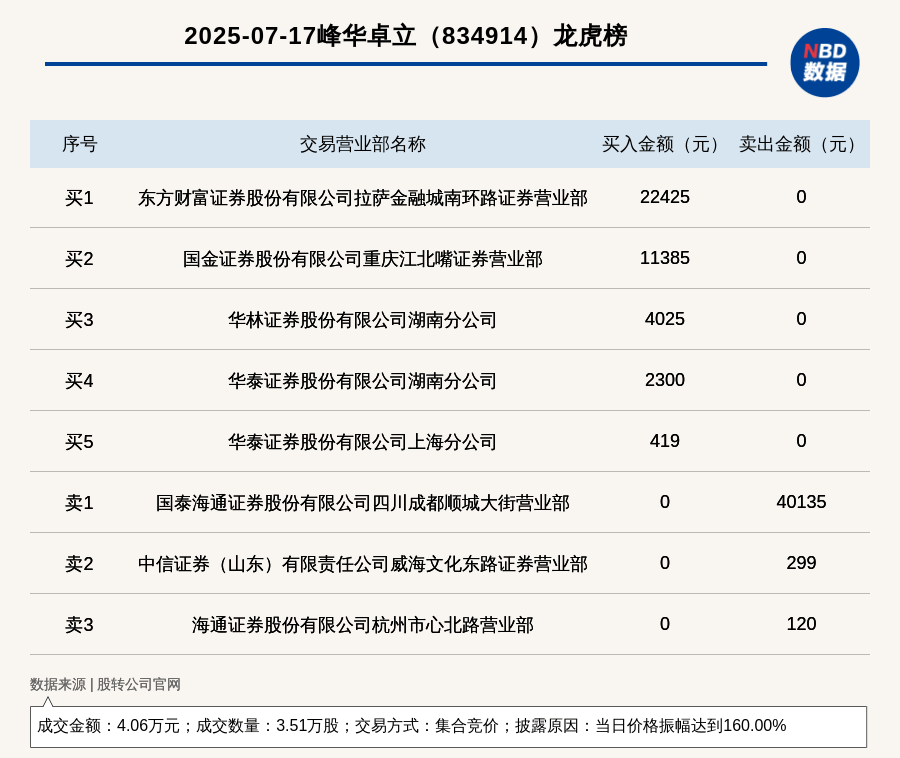Click the 卖3 row label
The height and width of the screenshot is (758, 900).
pyautogui.click(x=79, y=624)
